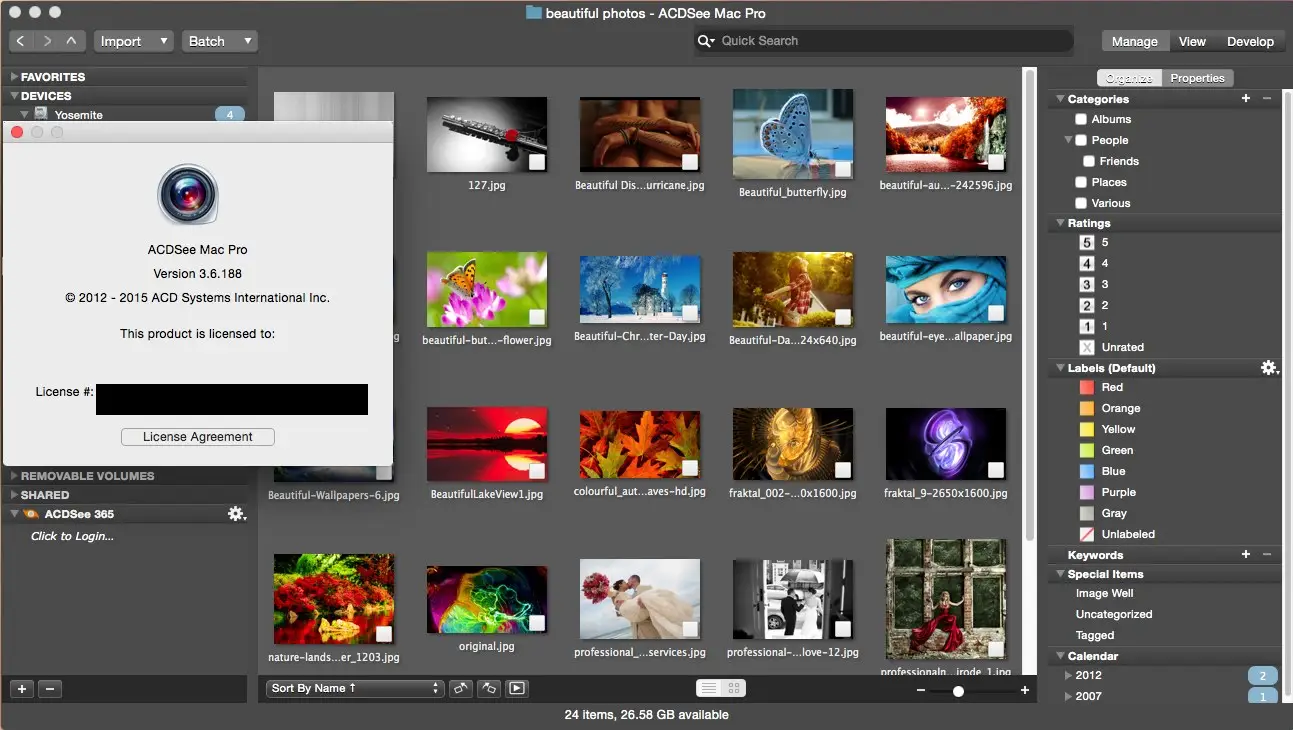
Task: Click the plus icon to enlarge thumbnails
Action: (x=1025, y=690)
